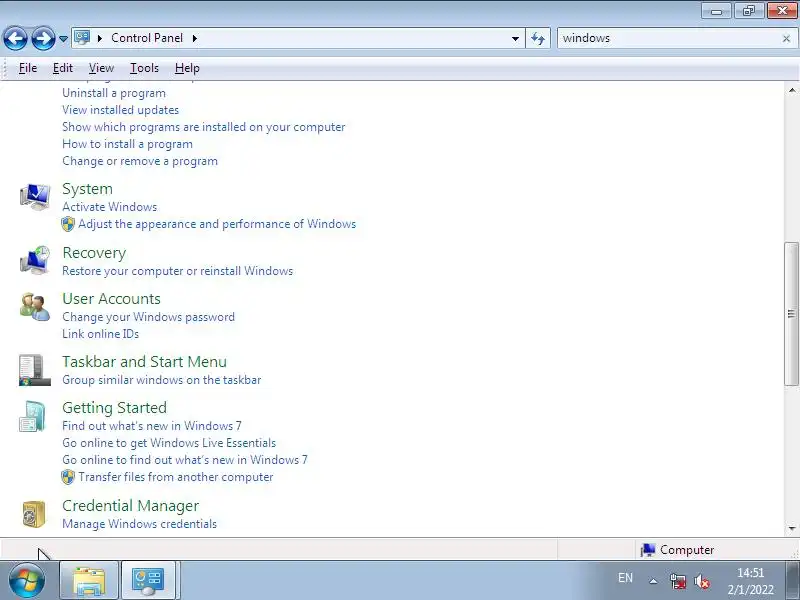Click Activate Windows link
The width and height of the screenshot is (800, 600).
pos(110,207)
